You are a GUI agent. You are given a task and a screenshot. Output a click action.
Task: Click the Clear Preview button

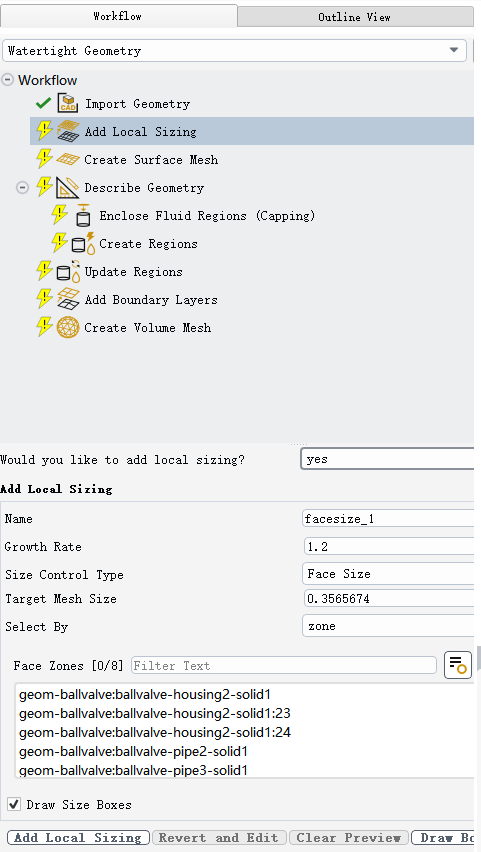pos(348,837)
